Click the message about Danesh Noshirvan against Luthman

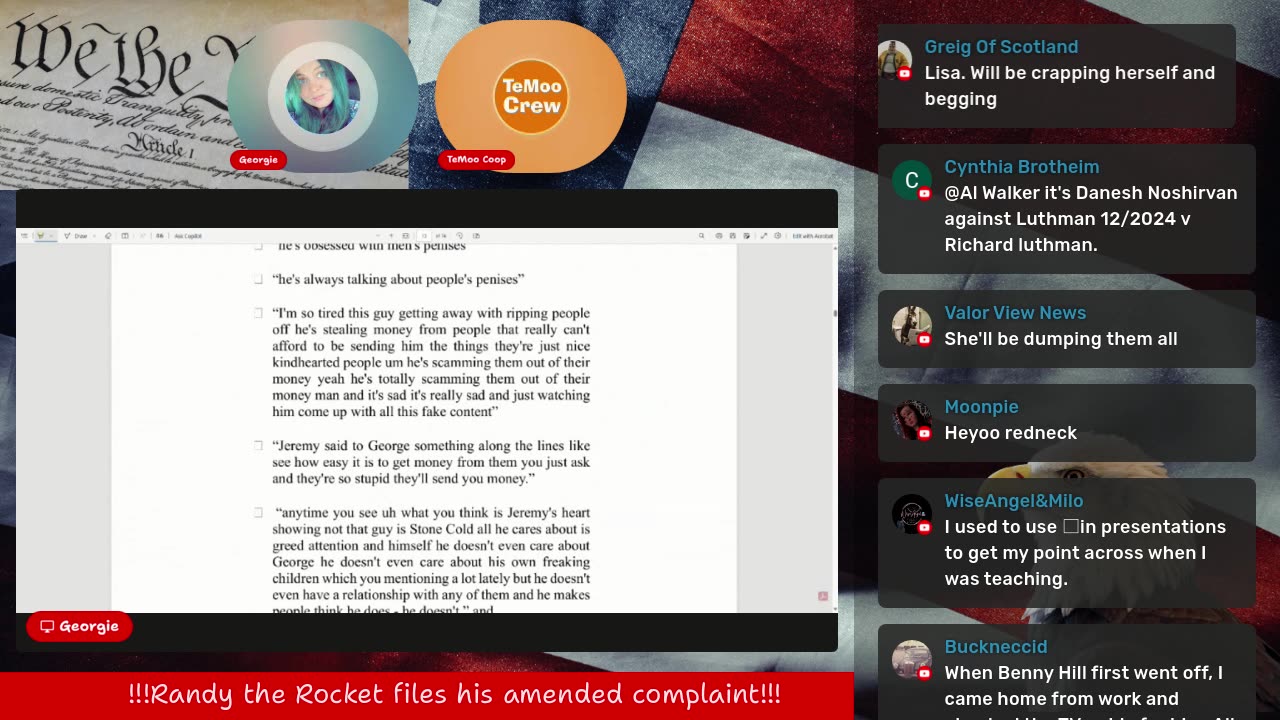(1090, 219)
